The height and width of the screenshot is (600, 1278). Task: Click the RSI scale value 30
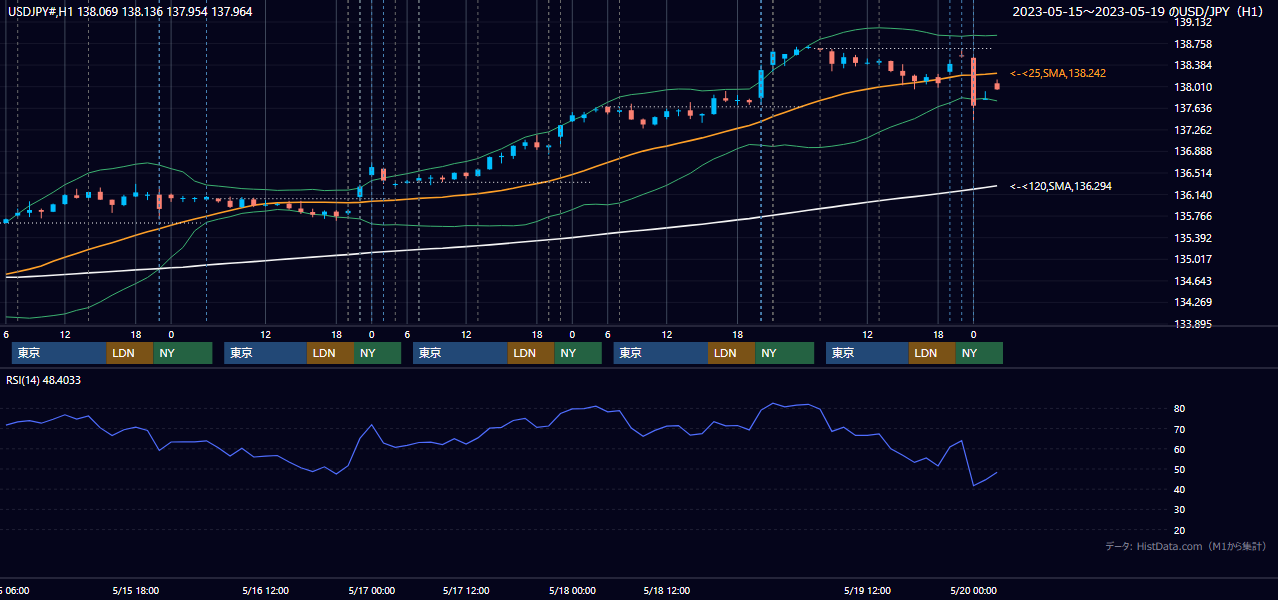(1180, 509)
